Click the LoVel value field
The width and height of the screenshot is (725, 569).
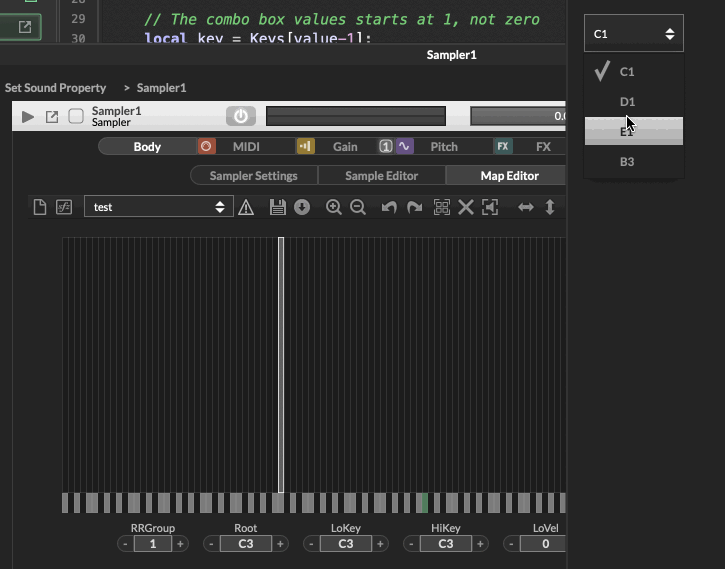[x=543, y=544]
